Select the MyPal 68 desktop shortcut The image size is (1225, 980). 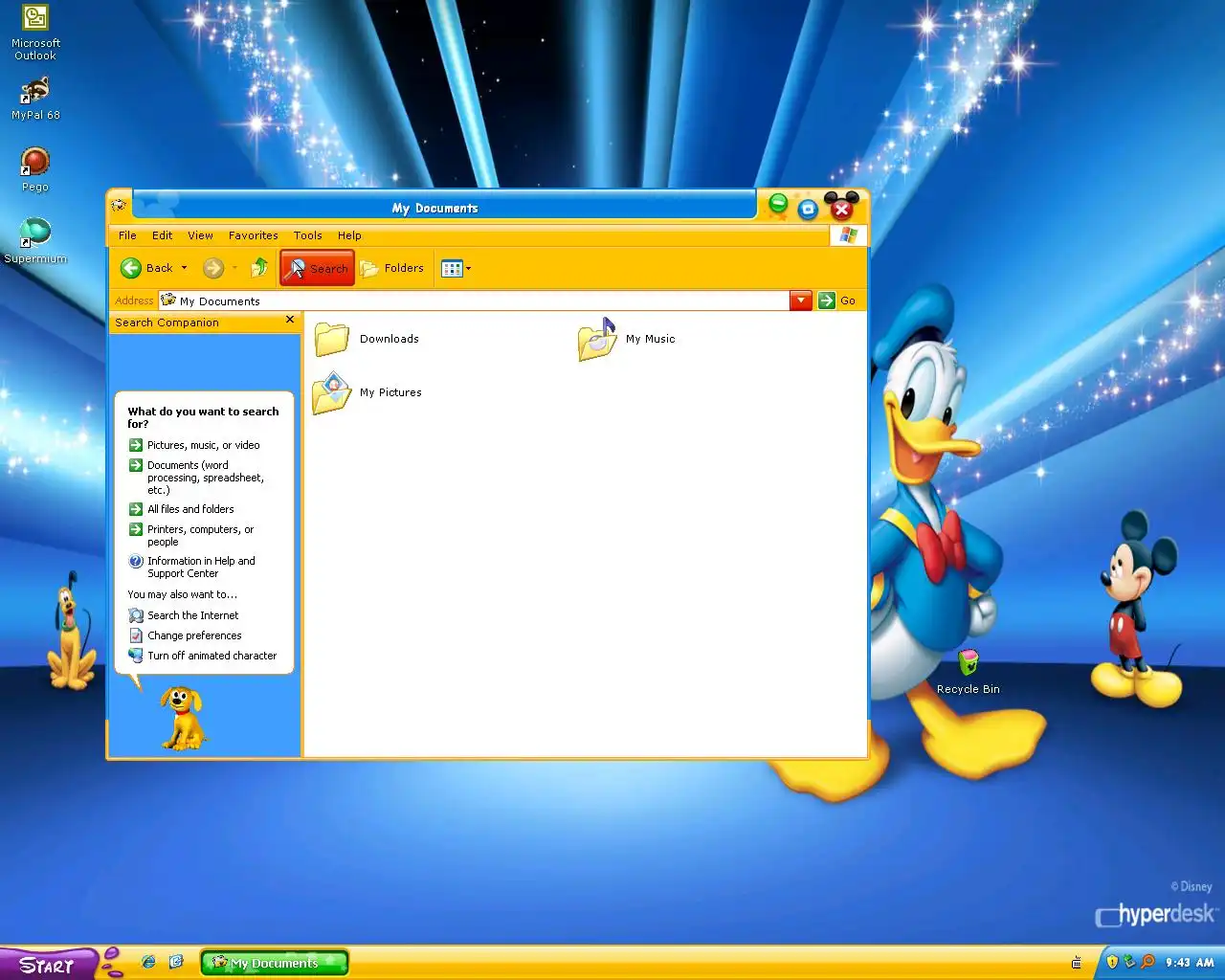click(35, 99)
